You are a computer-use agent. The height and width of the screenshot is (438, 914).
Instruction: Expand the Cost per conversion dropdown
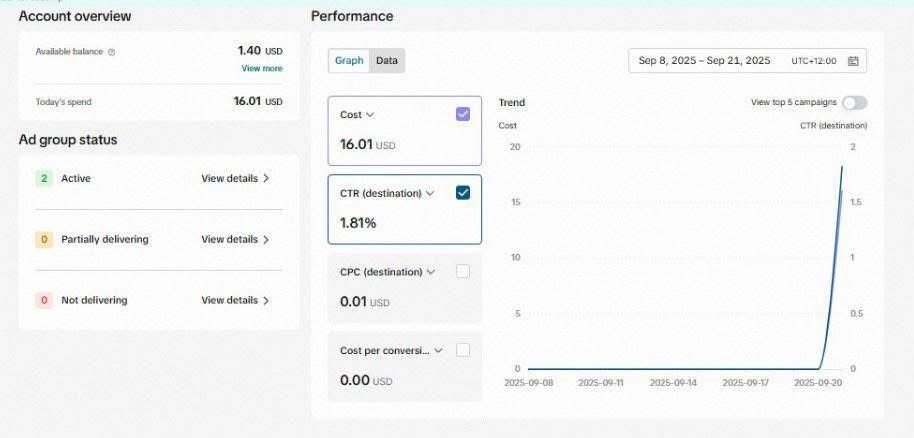point(437,350)
